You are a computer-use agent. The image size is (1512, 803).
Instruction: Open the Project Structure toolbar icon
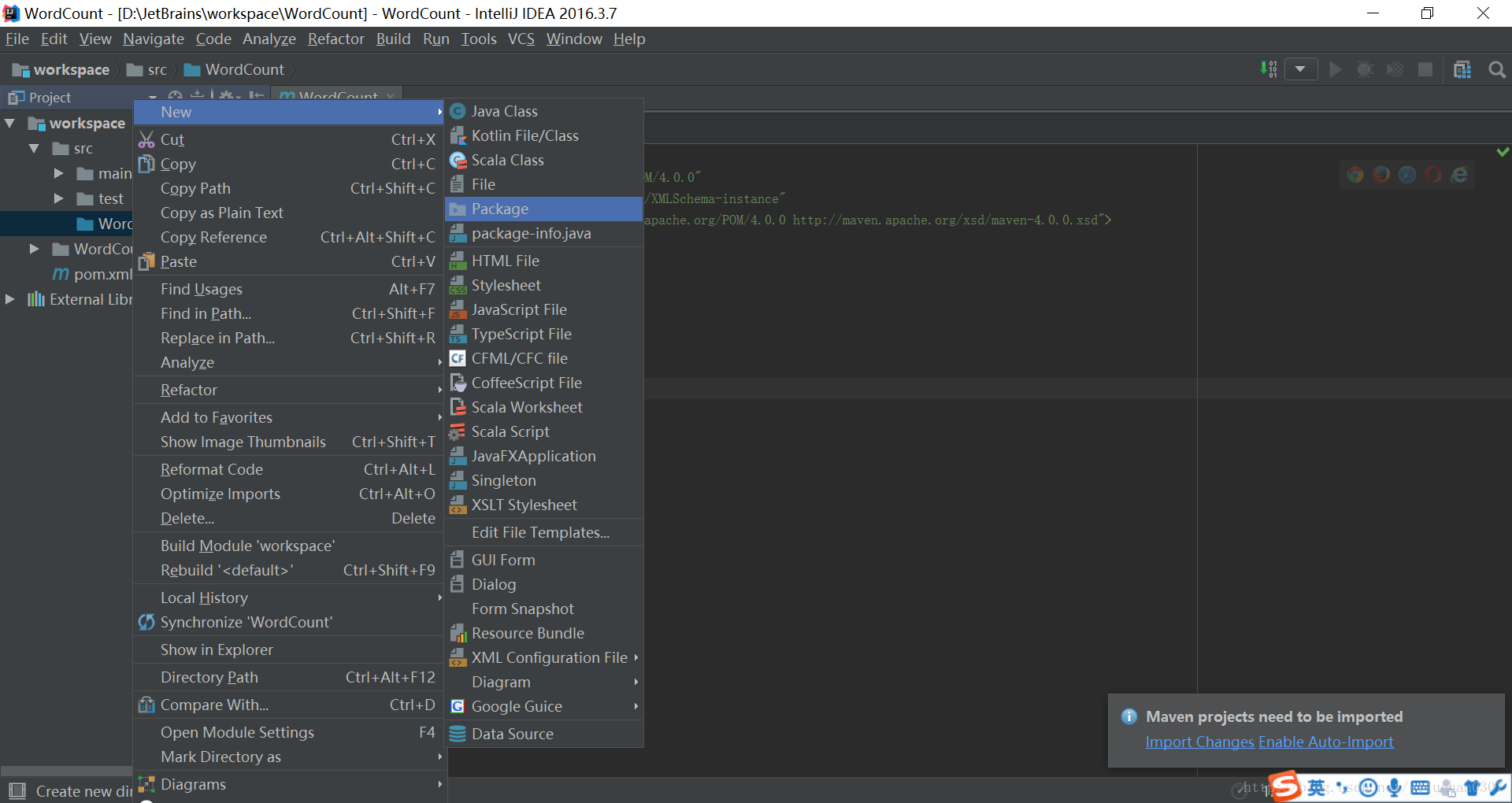pyautogui.click(x=1462, y=70)
